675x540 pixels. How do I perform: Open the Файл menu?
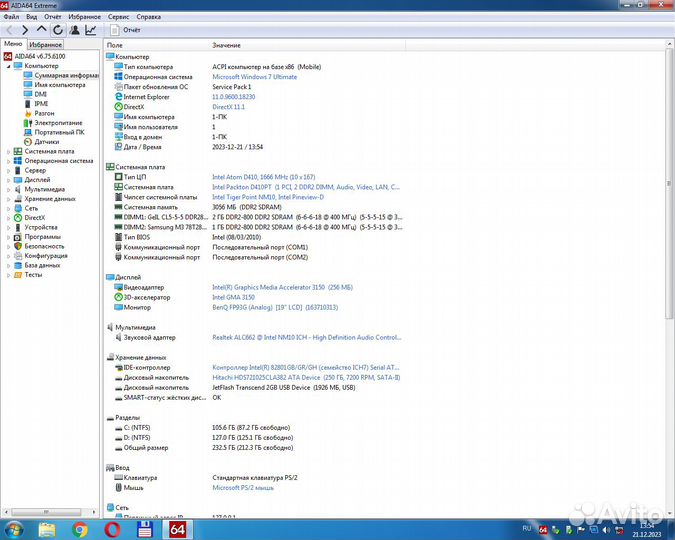pyautogui.click(x=11, y=17)
